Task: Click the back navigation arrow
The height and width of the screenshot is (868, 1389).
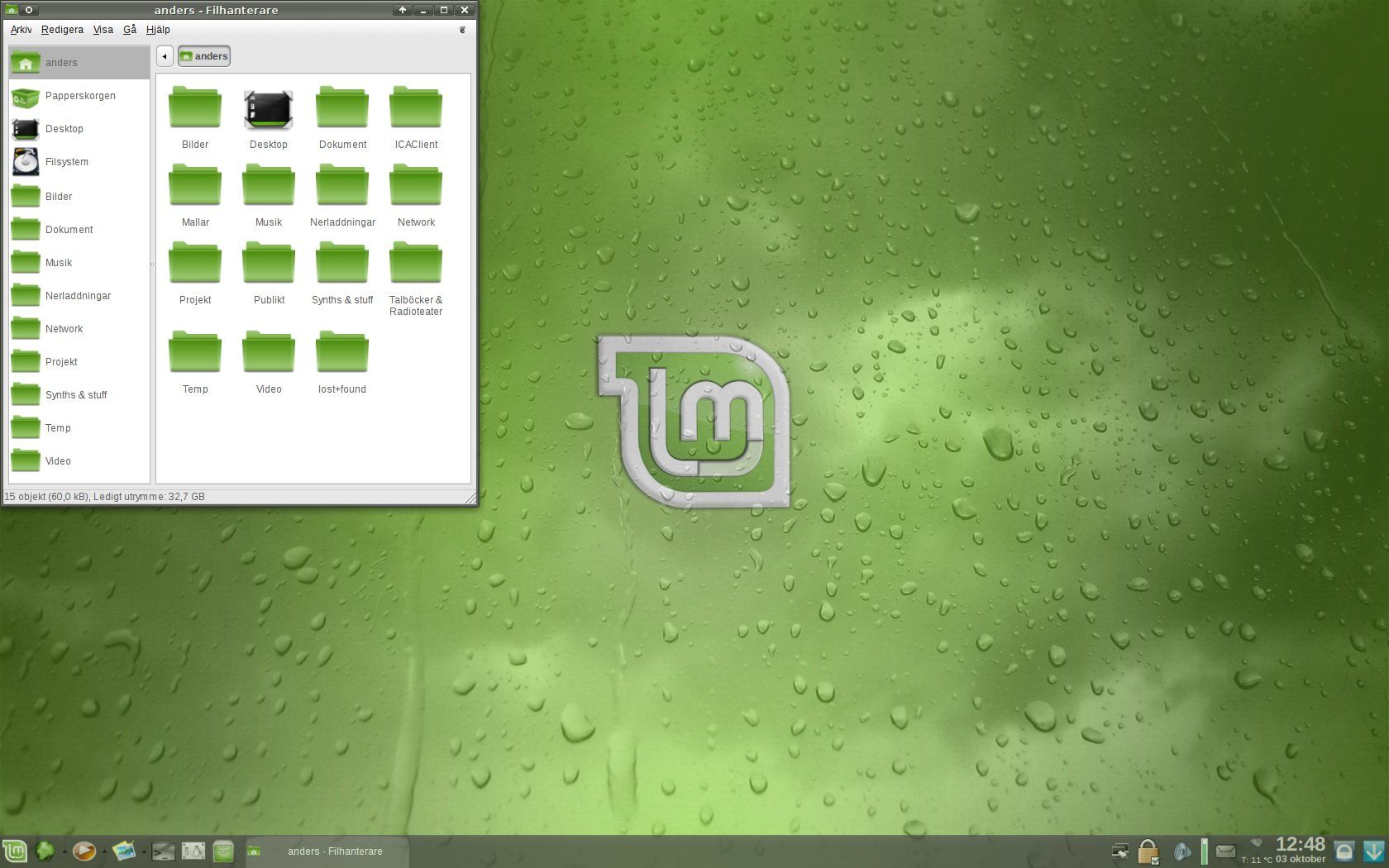Action: (x=165, y=55)
